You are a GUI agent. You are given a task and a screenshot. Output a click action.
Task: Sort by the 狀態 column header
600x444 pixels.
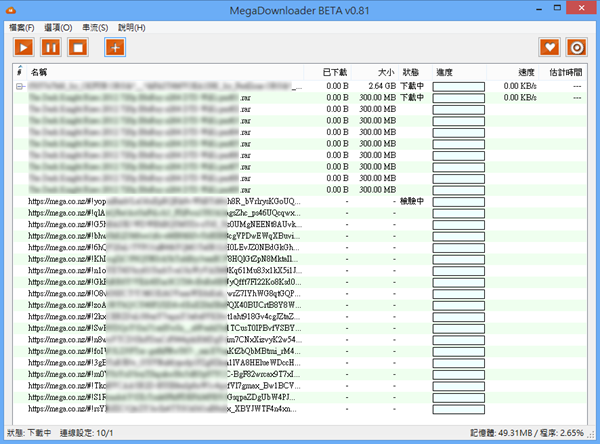tap(415, 72)
